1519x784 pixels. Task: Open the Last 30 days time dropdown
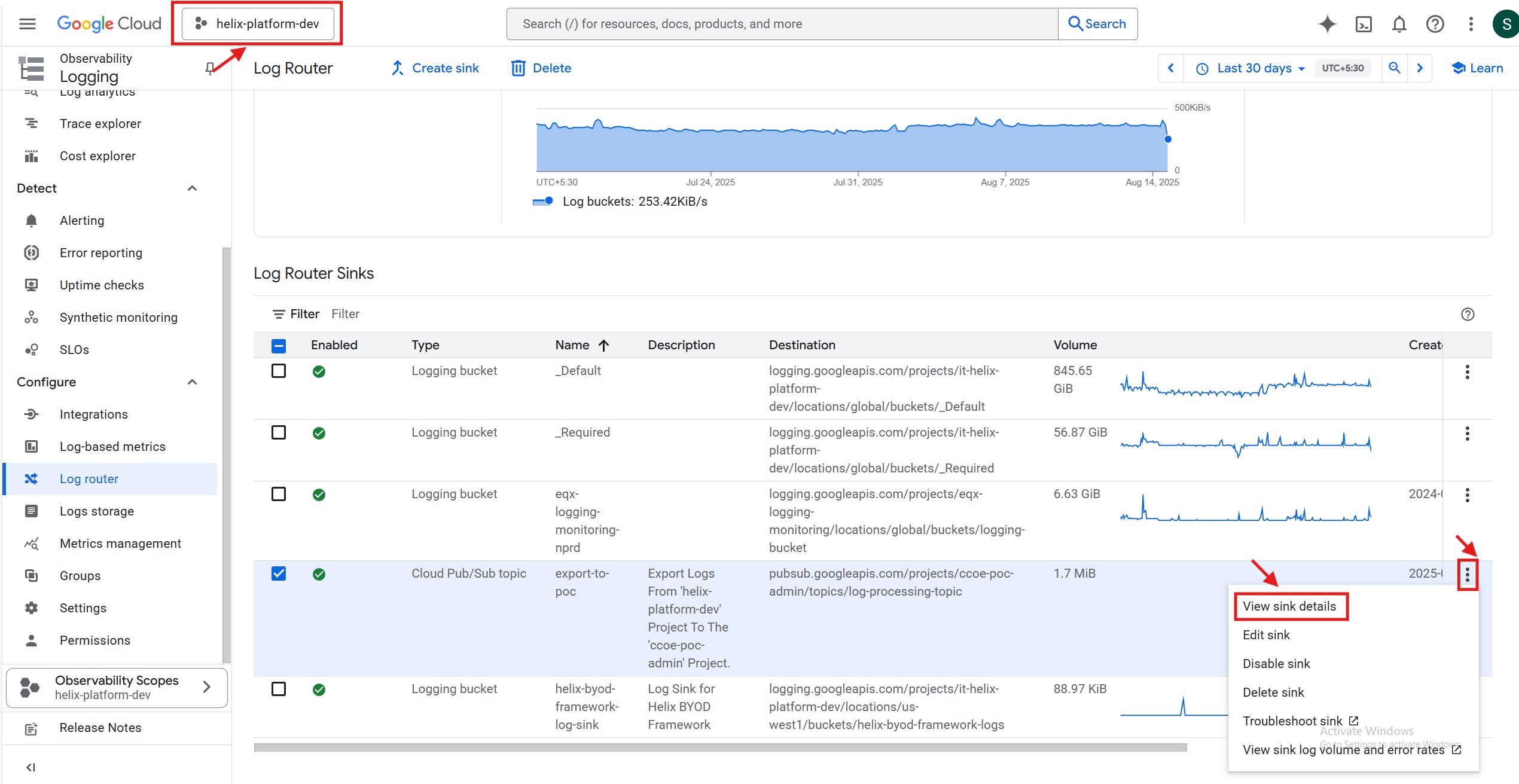click(1253, 68)
